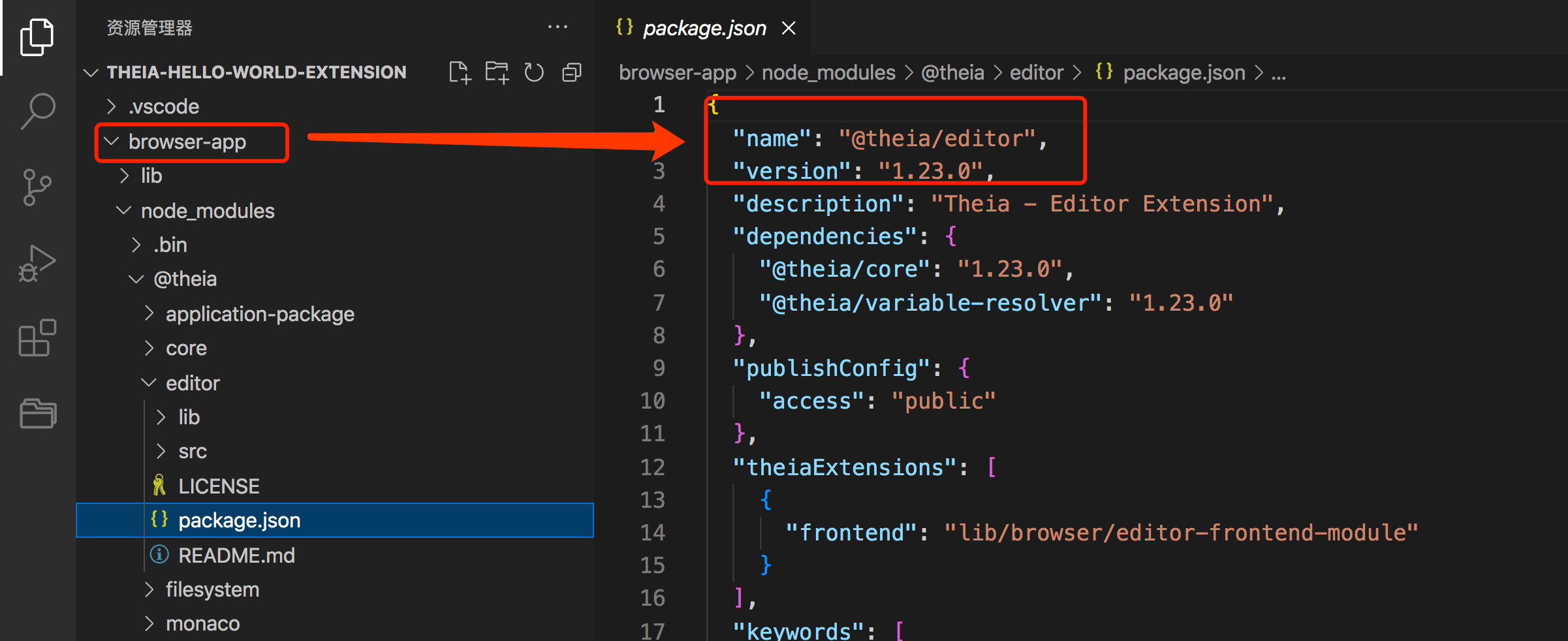This screenshot has width=1568, height=641.
Task: Click package.json in the breadcrumb
Action: click(x=1184, y=72)
